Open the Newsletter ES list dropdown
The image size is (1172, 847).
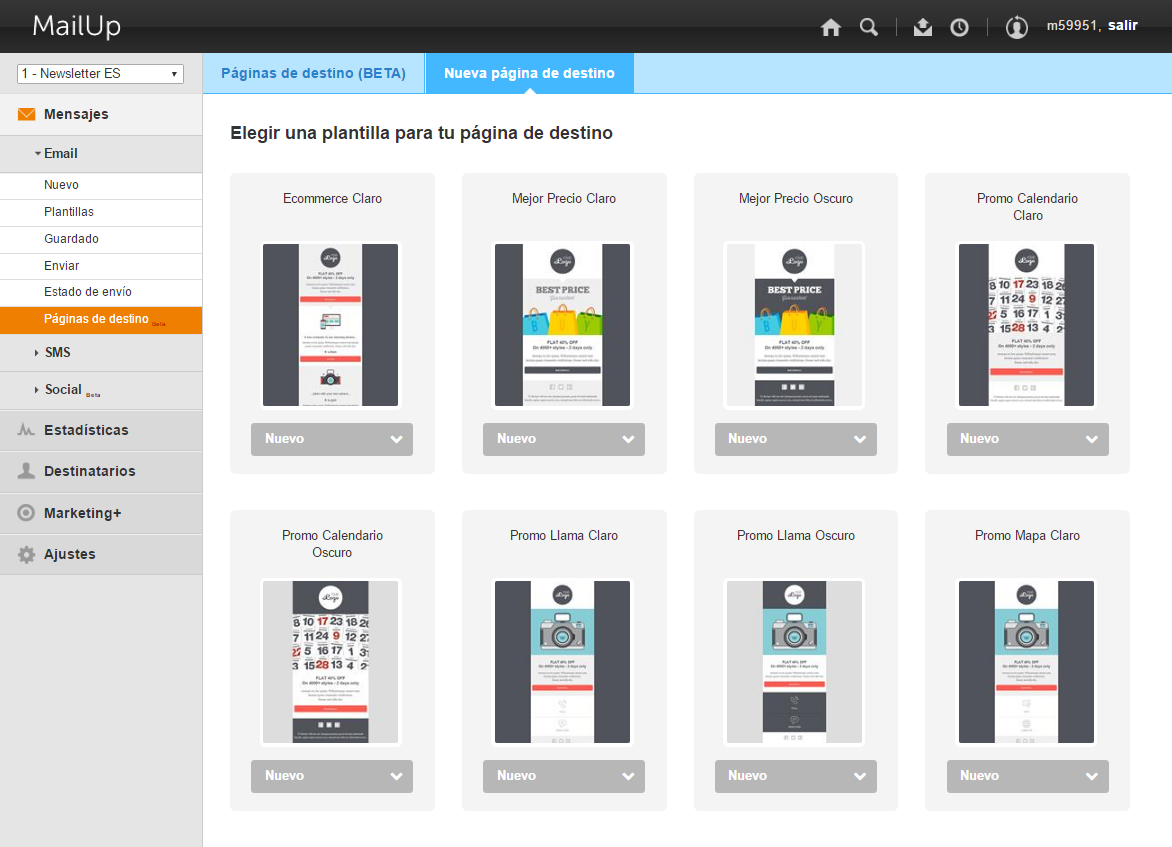tap(100, 74)
